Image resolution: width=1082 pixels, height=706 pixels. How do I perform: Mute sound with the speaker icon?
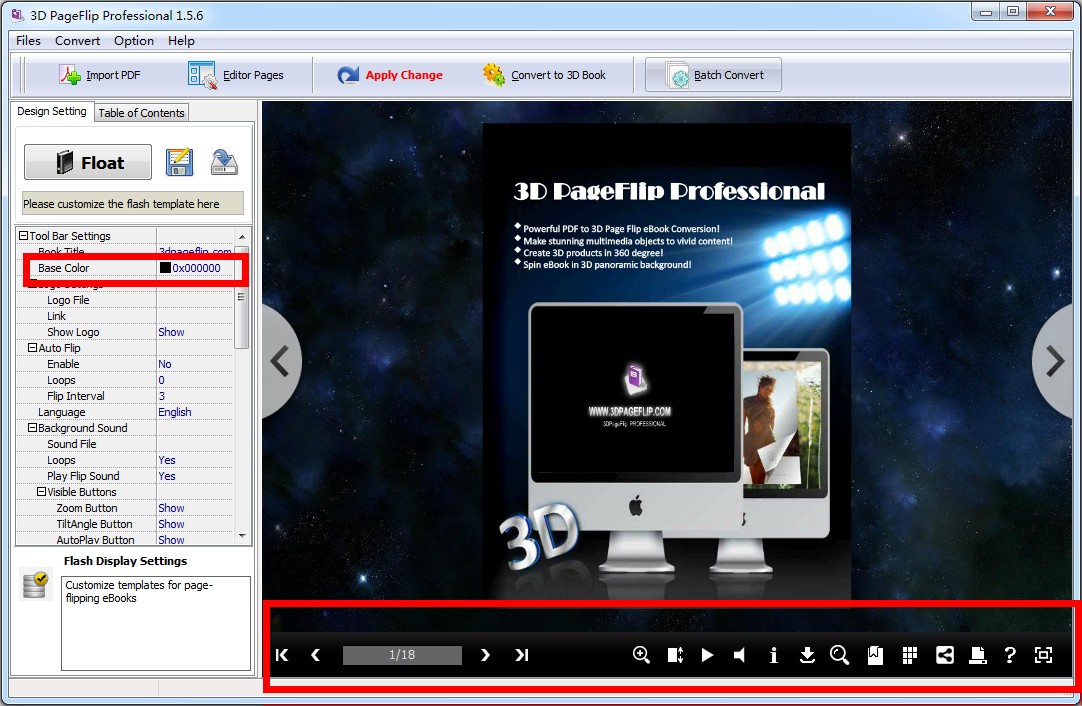739,655
